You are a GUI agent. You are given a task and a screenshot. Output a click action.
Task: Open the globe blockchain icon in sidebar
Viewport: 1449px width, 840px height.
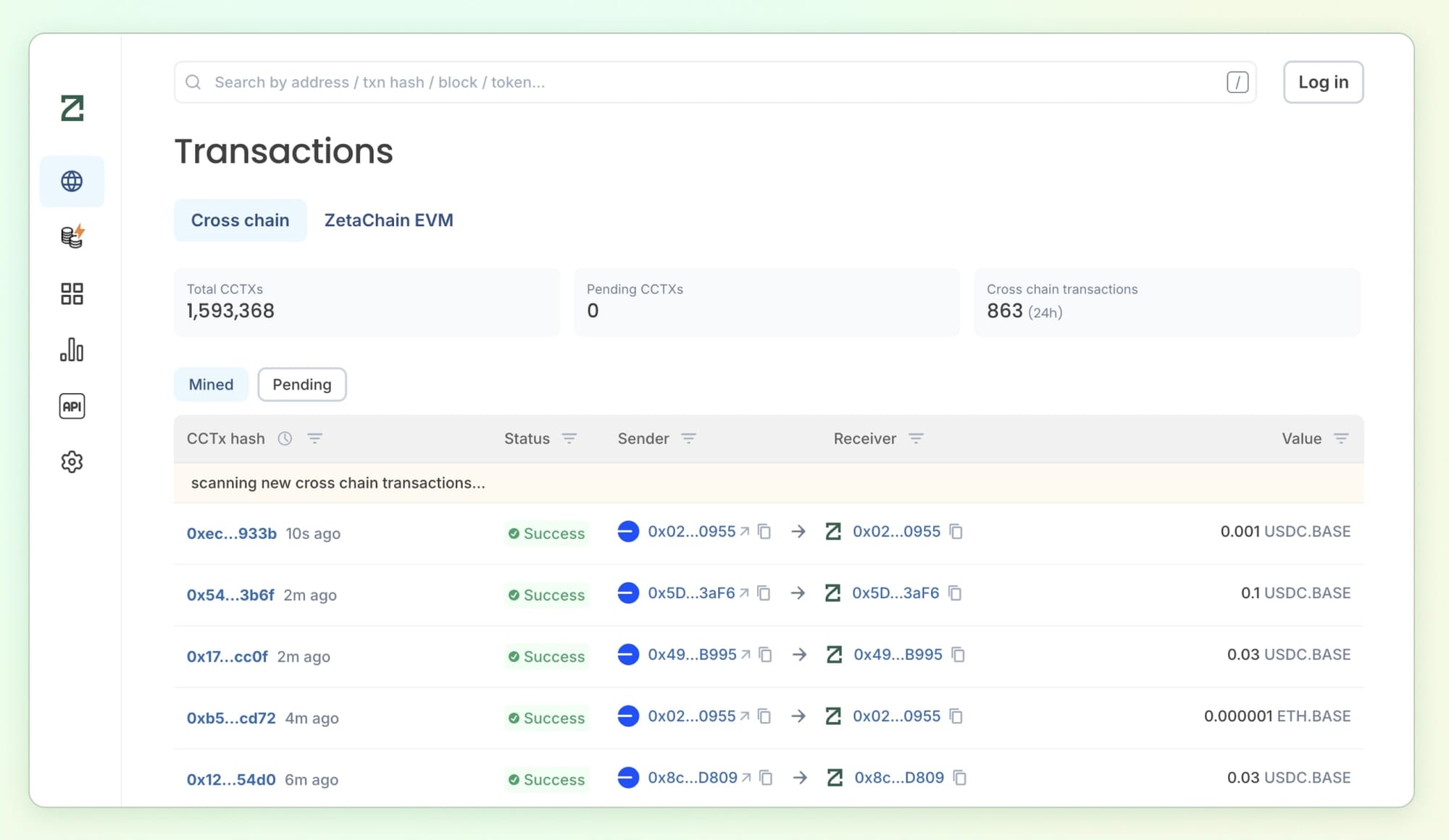point(72,181)
